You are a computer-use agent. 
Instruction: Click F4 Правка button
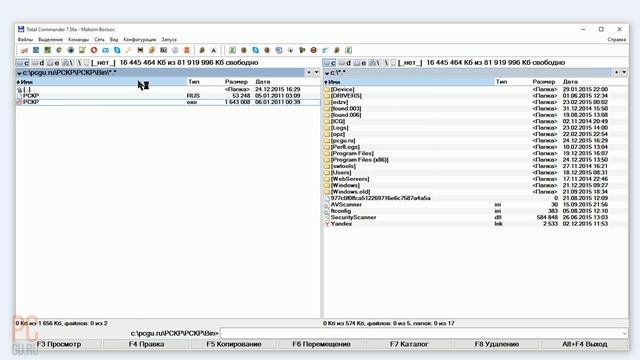point(147,344)
